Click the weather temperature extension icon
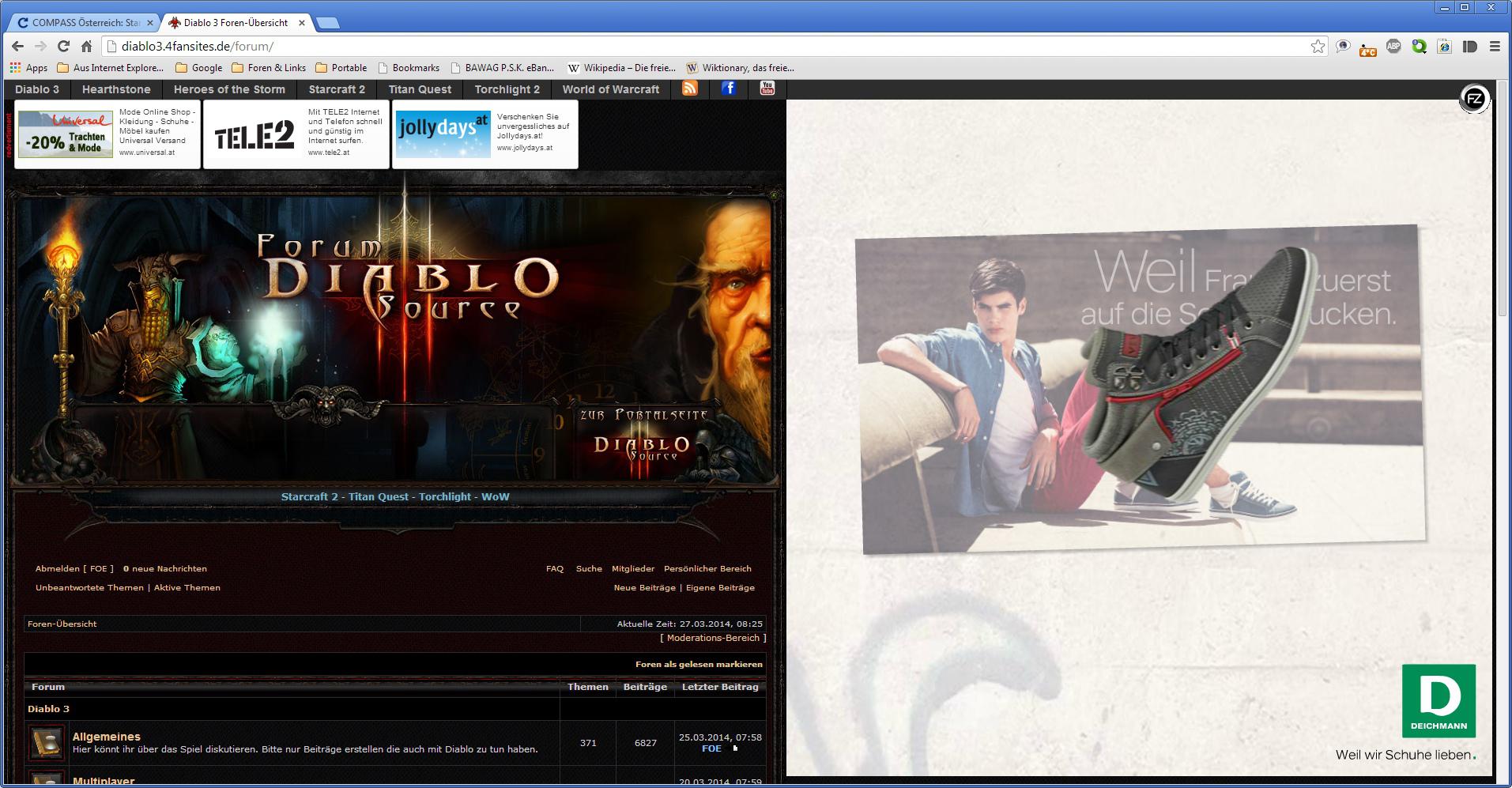1512x788 pixels. tap(1367, 47)
